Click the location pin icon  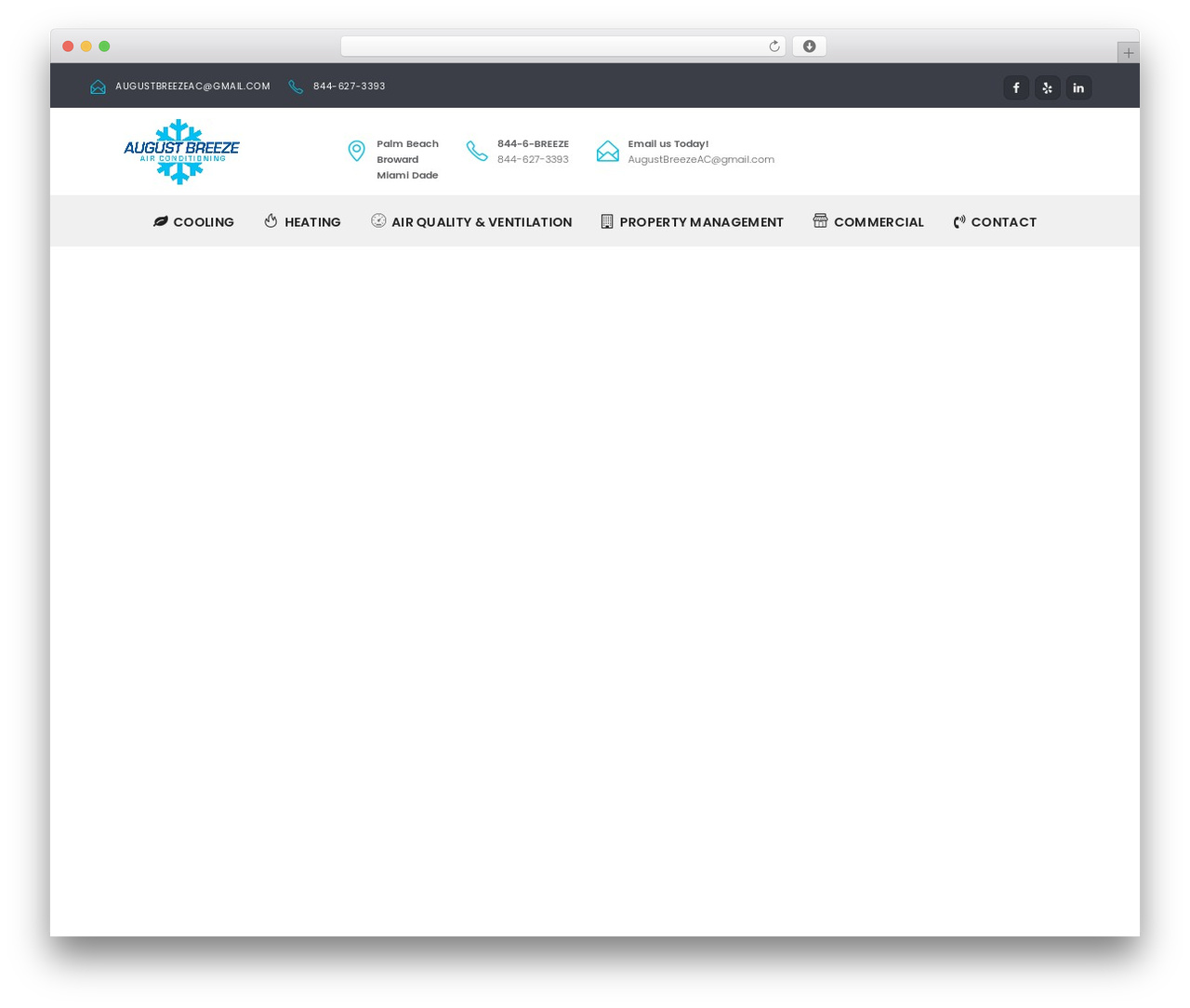[356, 151]
